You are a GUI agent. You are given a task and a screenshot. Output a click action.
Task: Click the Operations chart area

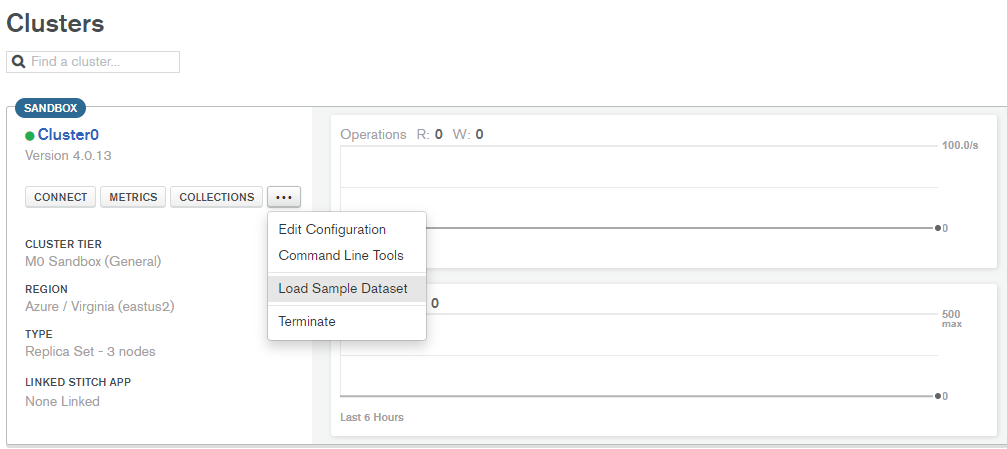point(640,190)
